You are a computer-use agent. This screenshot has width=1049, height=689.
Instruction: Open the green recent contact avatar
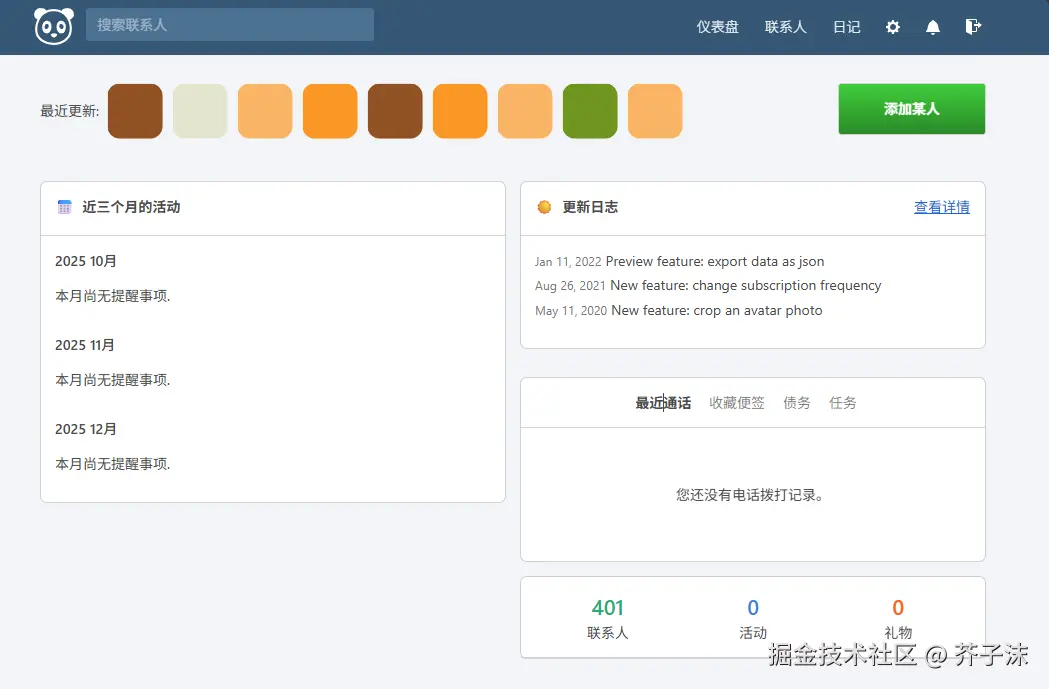point(590,111)
